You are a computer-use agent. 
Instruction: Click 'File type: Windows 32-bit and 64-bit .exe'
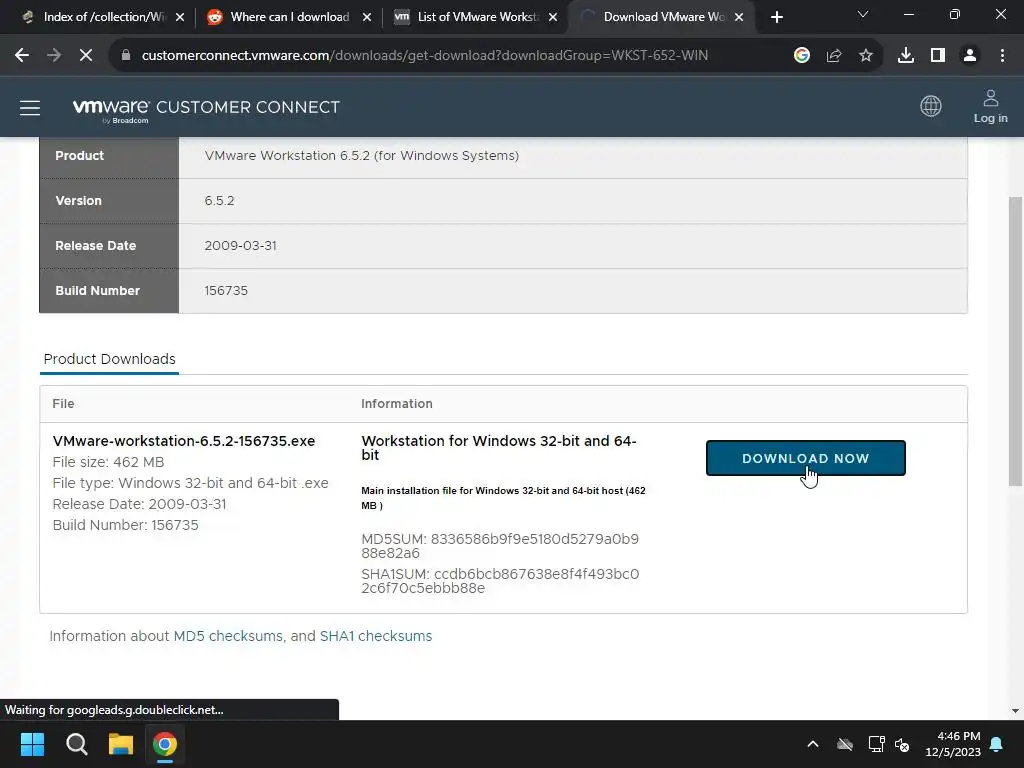pos(190,483)
